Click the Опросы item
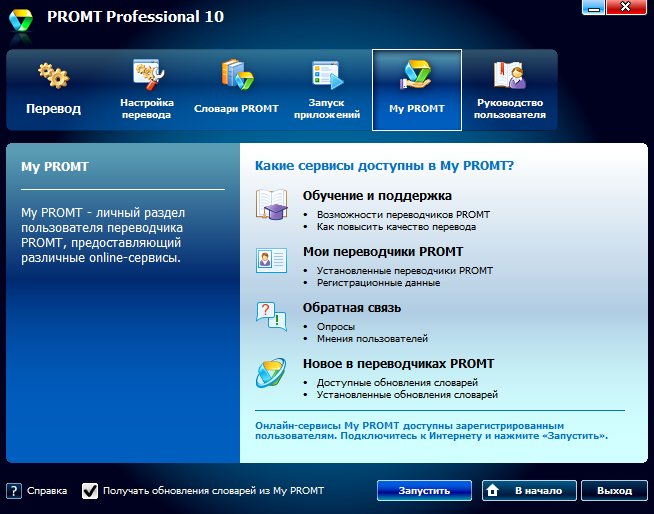Screen dimensions: 654x514 [x=336, y=326]
